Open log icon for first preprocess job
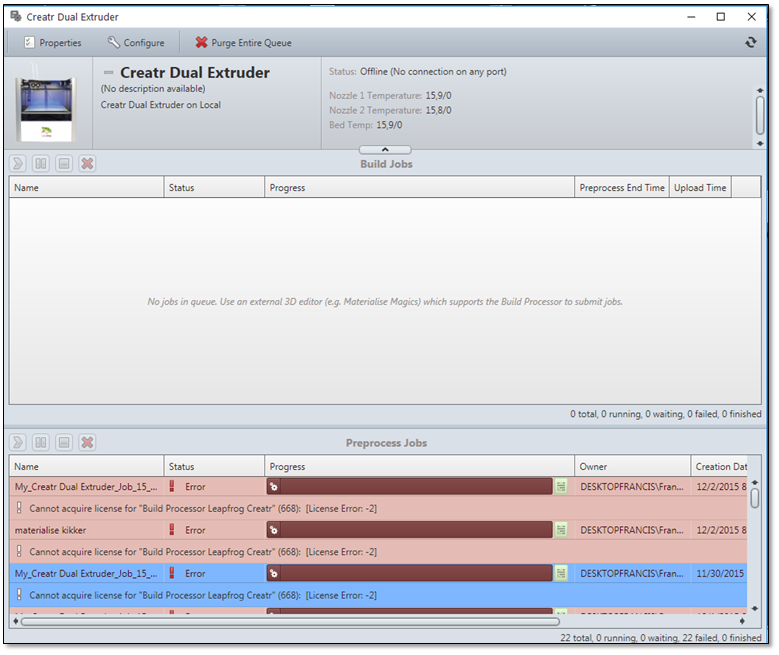This screenshot has height=655, width=779. (561, 487)
